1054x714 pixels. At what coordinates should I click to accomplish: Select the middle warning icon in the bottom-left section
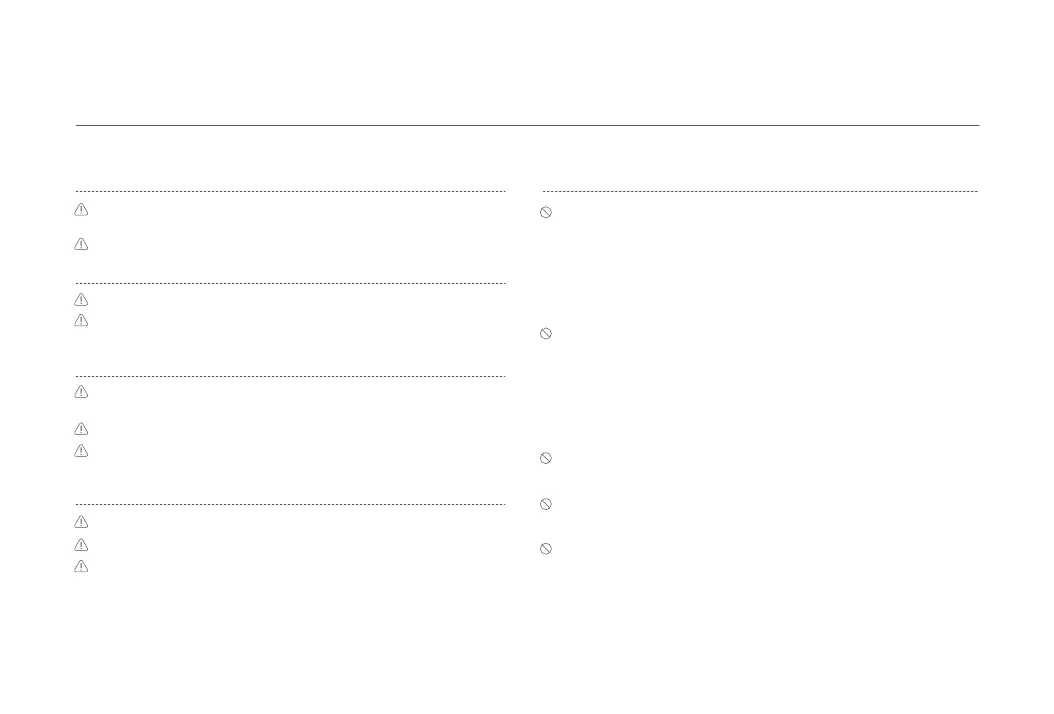82,545
